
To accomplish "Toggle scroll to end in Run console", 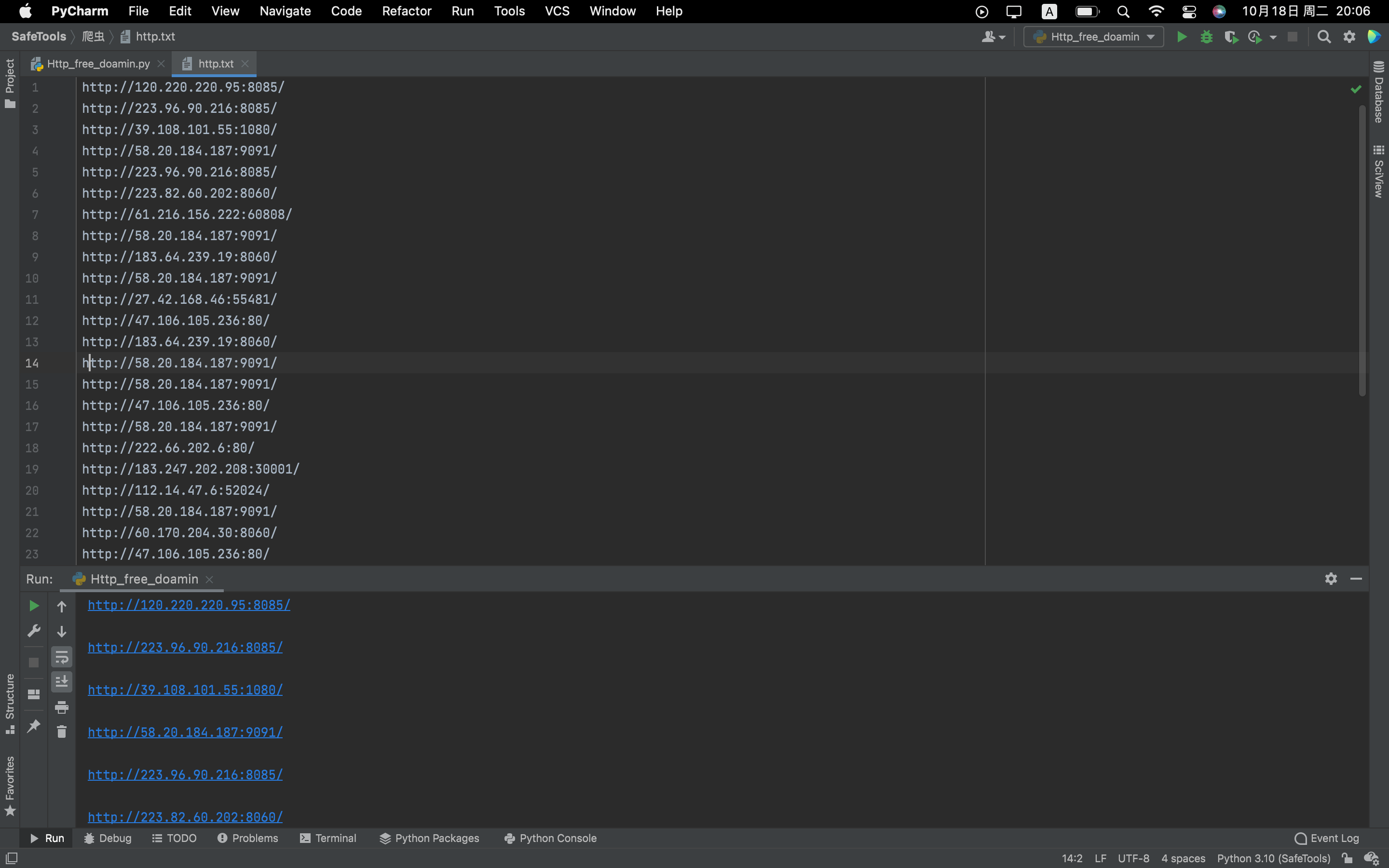I will (61, 681).
